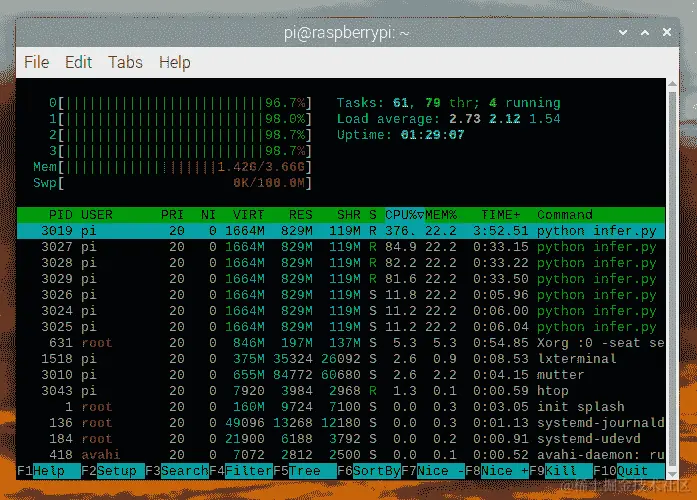Sort by the PID column header

(60, 215)
